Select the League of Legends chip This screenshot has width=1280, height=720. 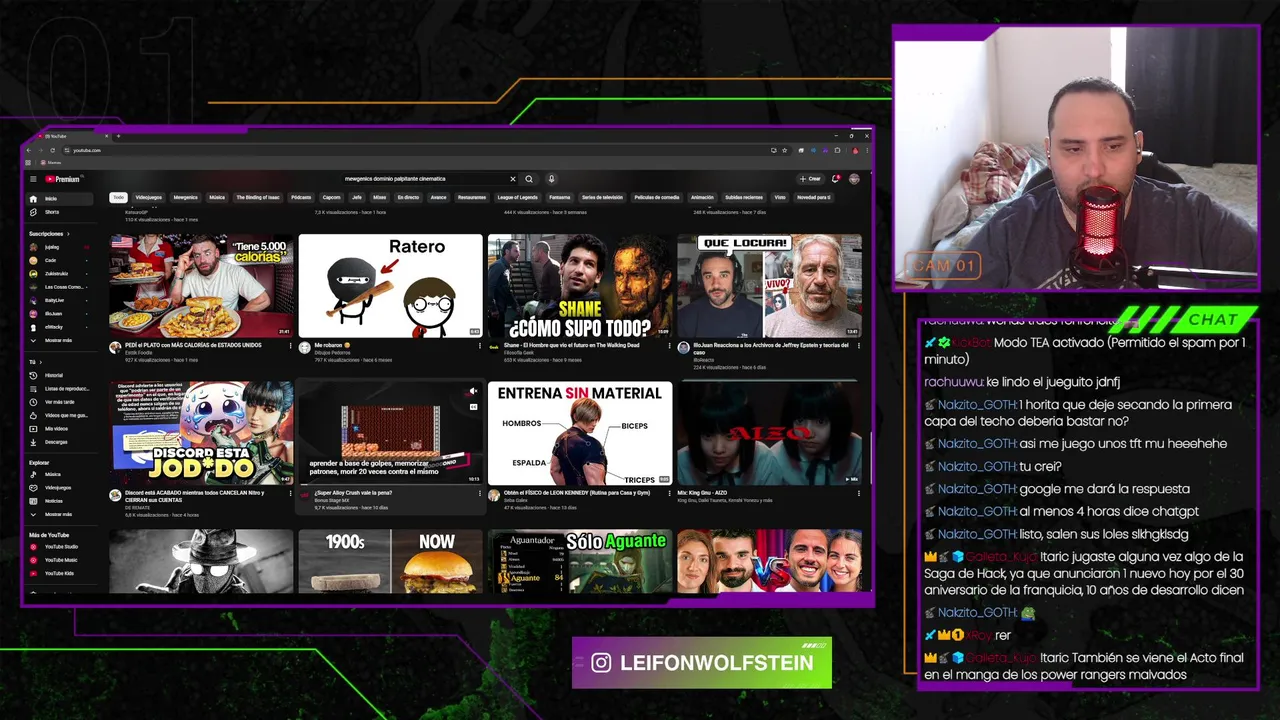tap(517, 197)
